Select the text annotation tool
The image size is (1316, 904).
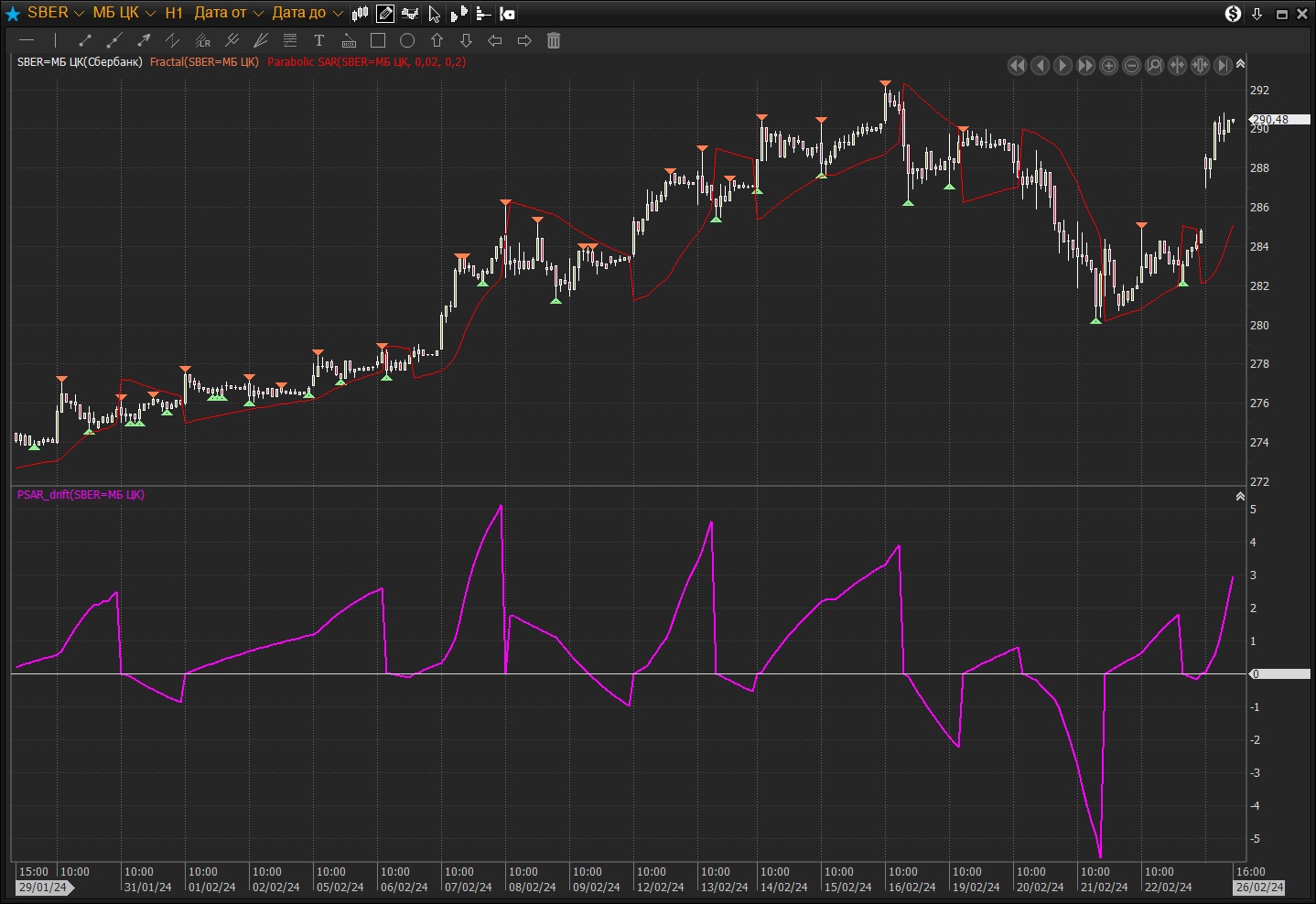tap(318, 40)
